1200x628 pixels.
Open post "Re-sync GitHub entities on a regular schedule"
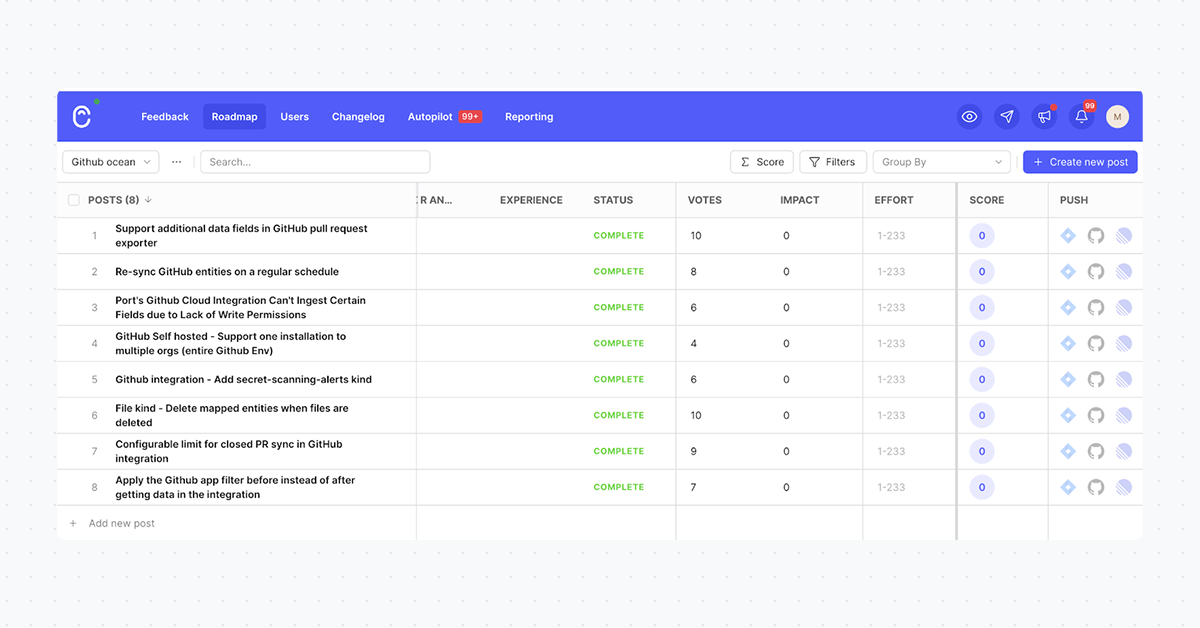tap(227, 272)
